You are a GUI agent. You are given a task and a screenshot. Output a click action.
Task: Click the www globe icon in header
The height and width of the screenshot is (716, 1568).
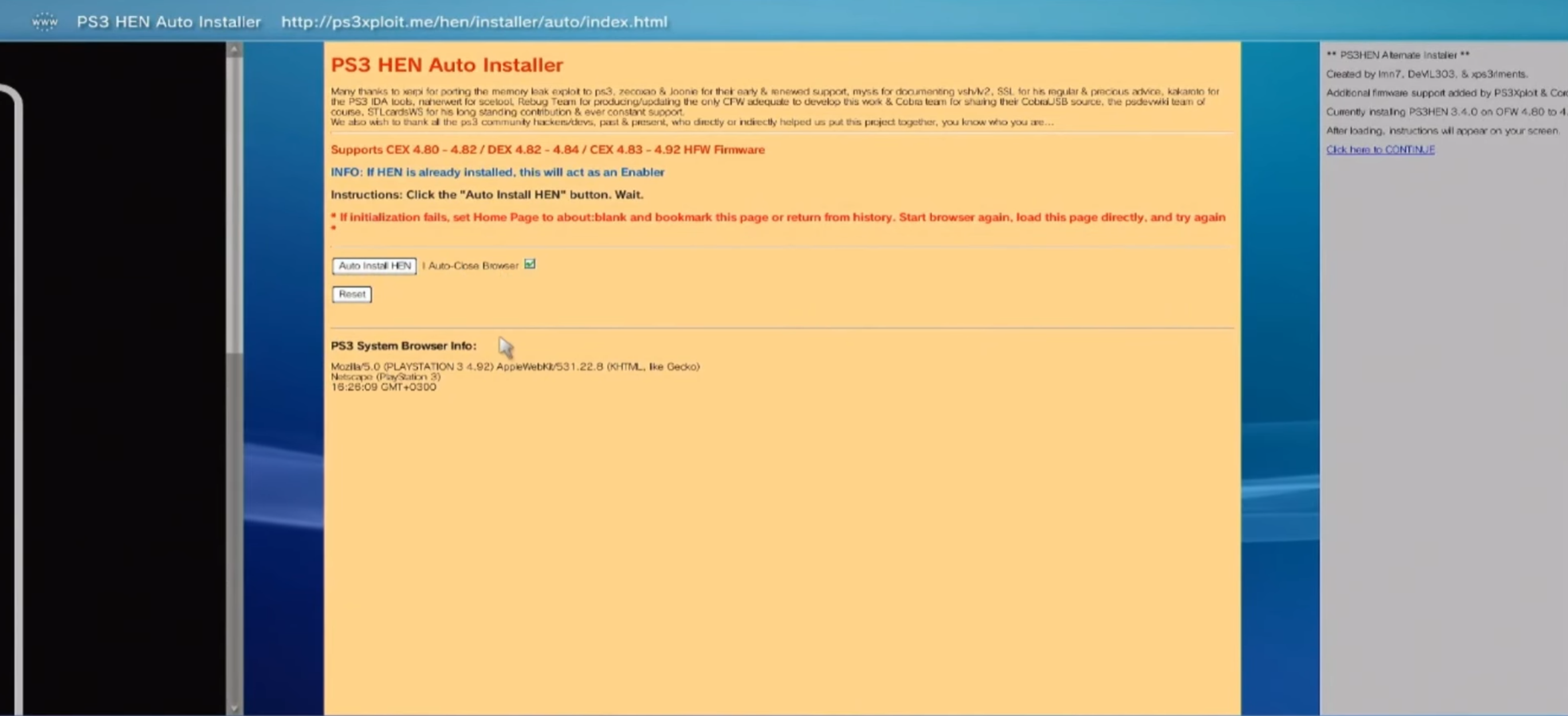(45, 22)
